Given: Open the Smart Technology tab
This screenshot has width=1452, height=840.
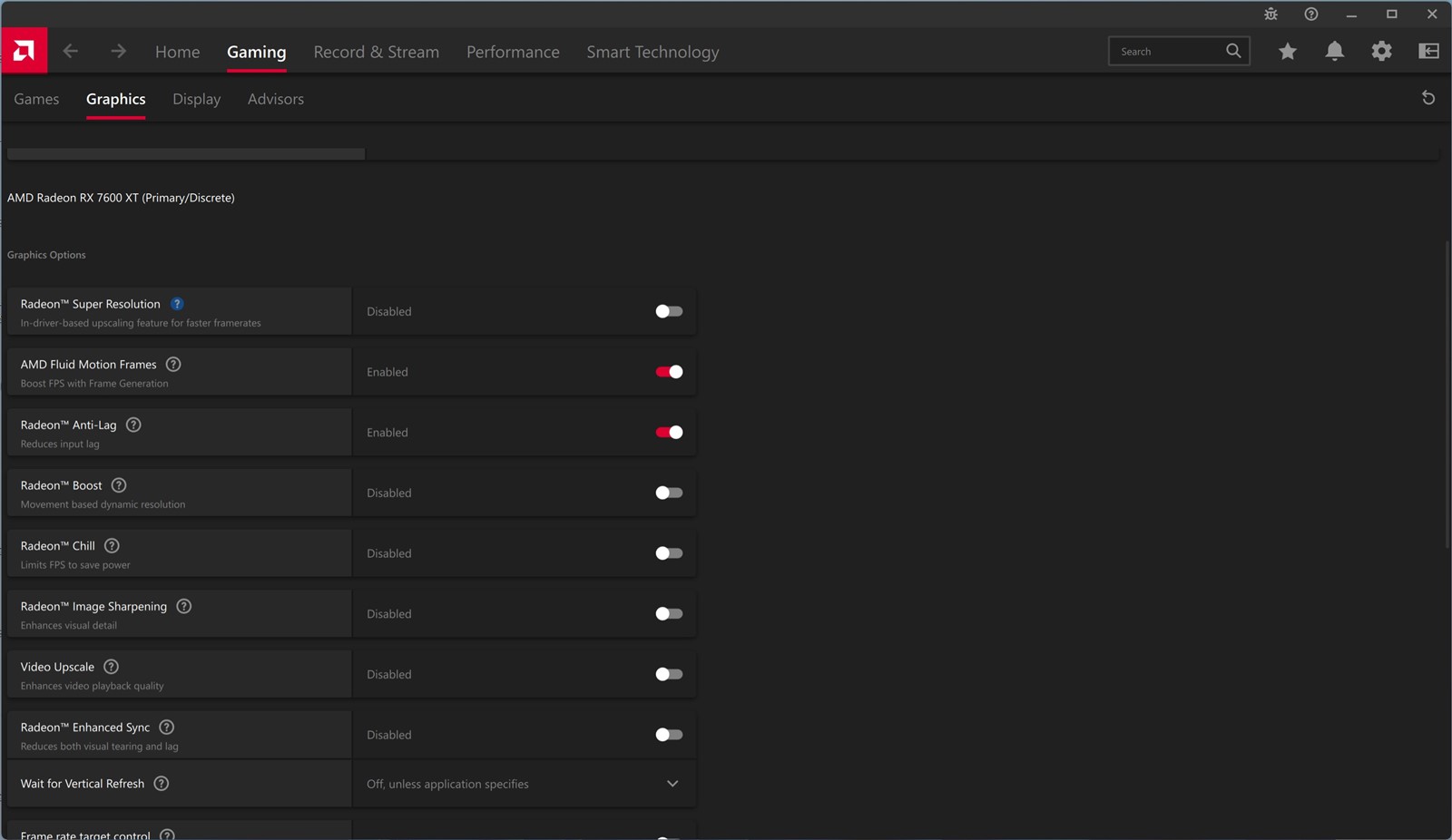Looking at the screenshot, I should [x=652, y=52].
